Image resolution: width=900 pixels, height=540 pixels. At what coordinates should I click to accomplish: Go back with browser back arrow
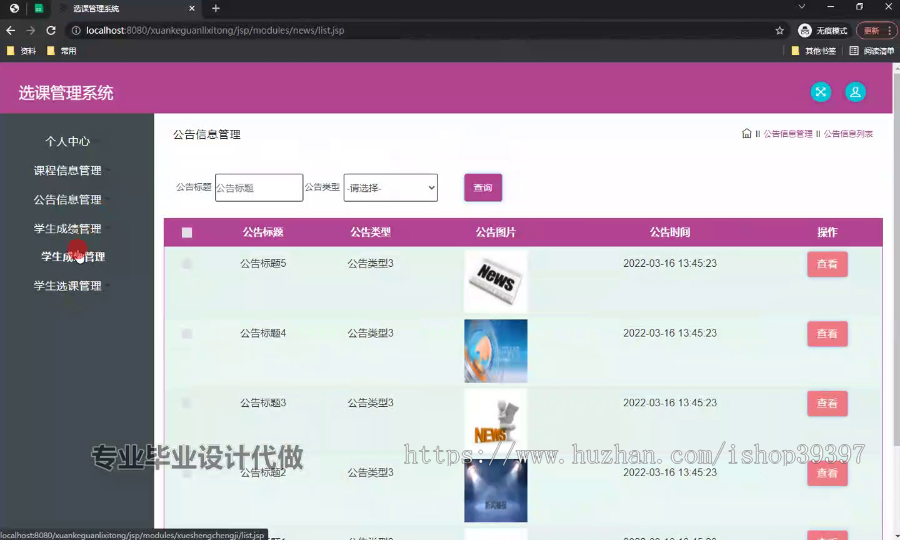(10, 30)
